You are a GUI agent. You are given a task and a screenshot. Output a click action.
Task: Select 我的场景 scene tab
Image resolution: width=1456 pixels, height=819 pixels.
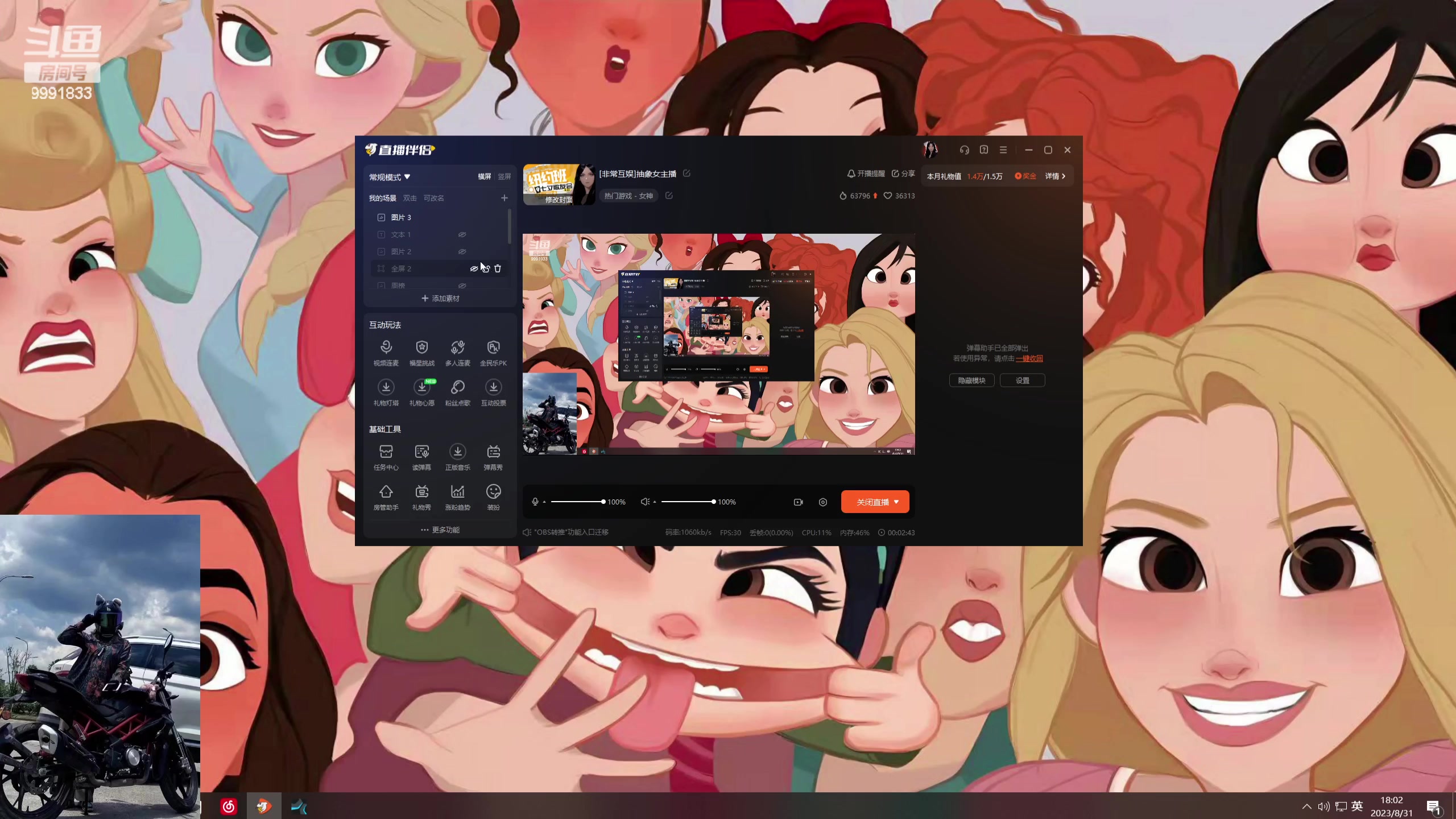382,198
